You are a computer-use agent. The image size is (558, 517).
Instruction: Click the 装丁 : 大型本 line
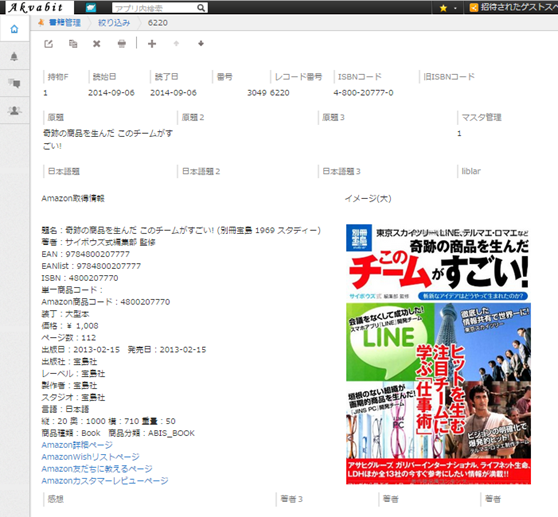65,314
